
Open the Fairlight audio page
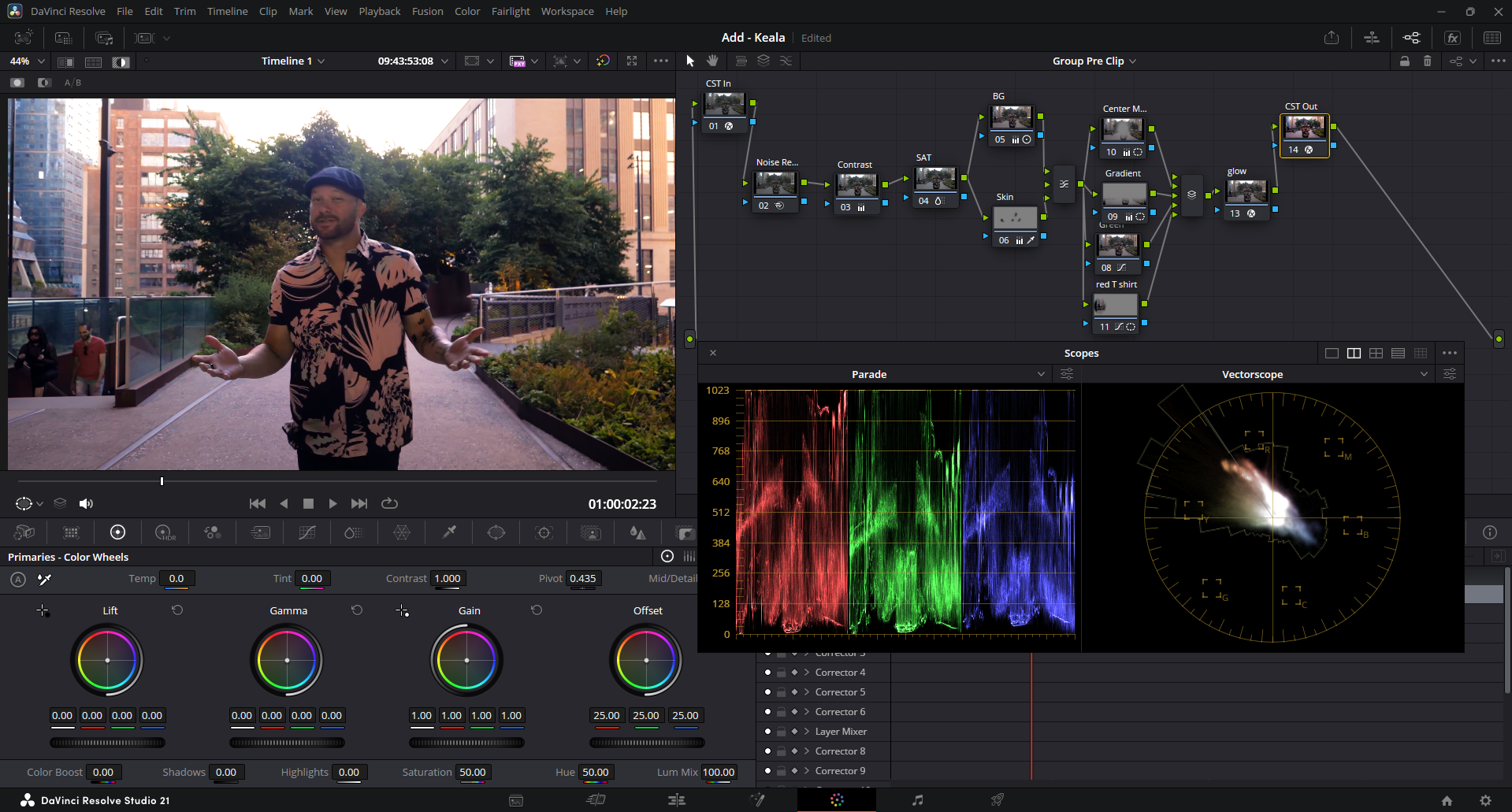[x=917, y=800]
